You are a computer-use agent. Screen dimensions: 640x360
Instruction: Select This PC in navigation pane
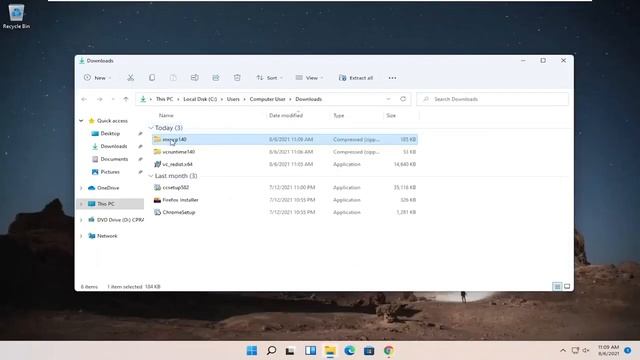[x=106, y=204]
